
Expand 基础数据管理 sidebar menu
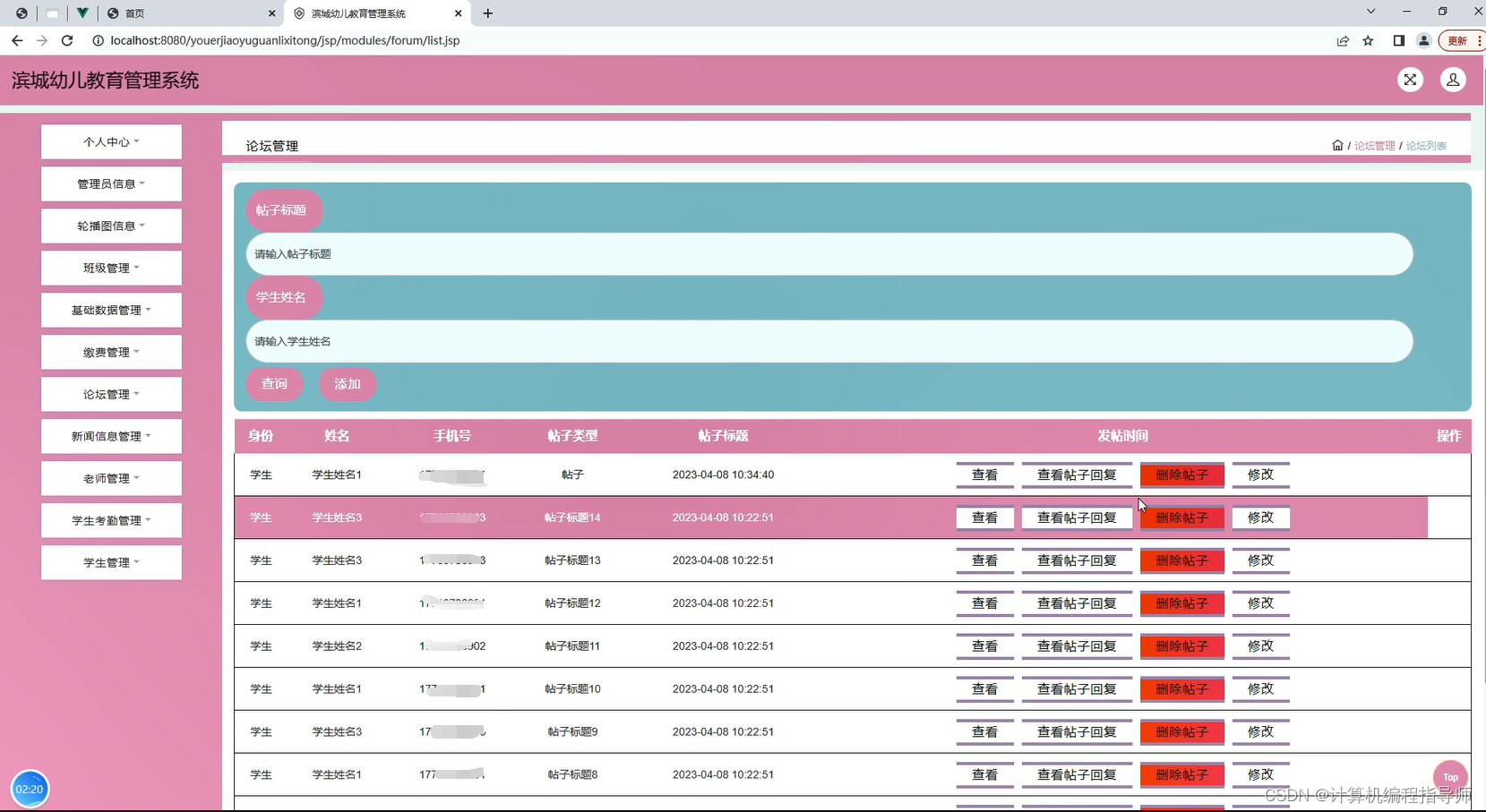click(111, 310)
